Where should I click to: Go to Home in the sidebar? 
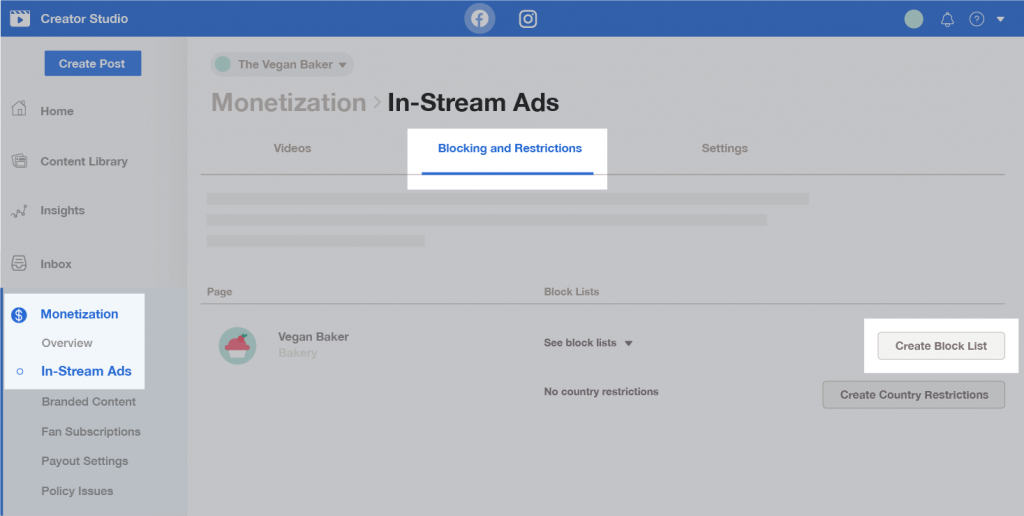(57, 111)
